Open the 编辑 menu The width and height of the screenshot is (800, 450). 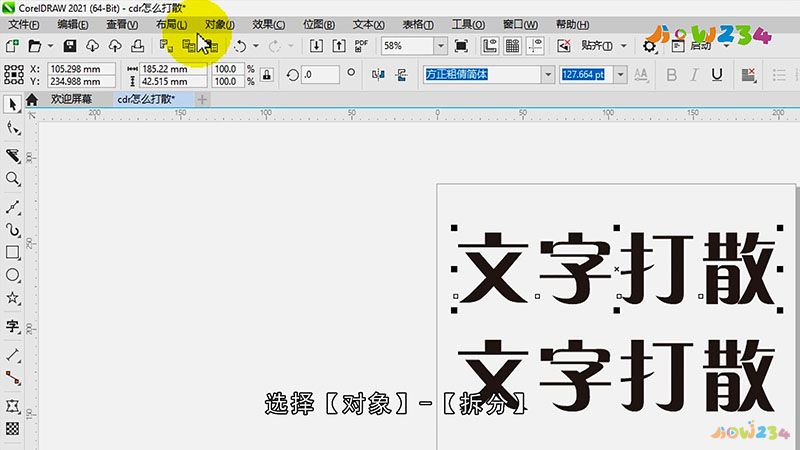point(72,24)
